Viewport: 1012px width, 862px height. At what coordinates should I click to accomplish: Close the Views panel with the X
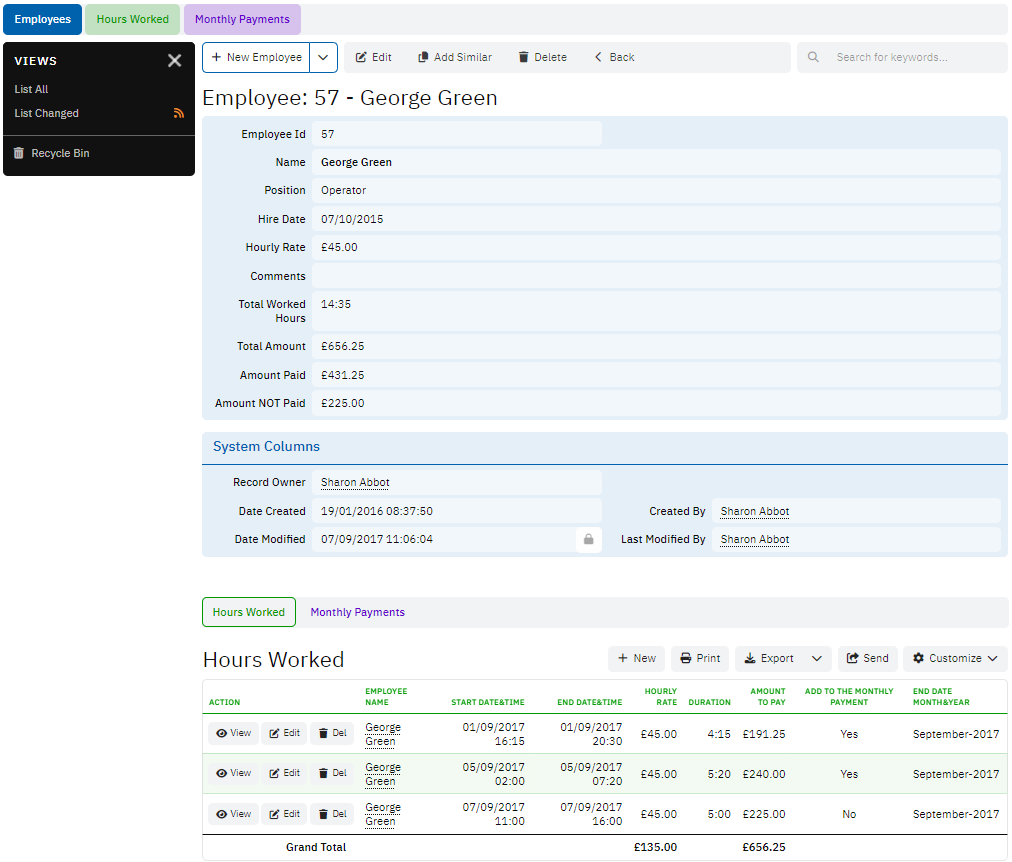coord(175,61)
